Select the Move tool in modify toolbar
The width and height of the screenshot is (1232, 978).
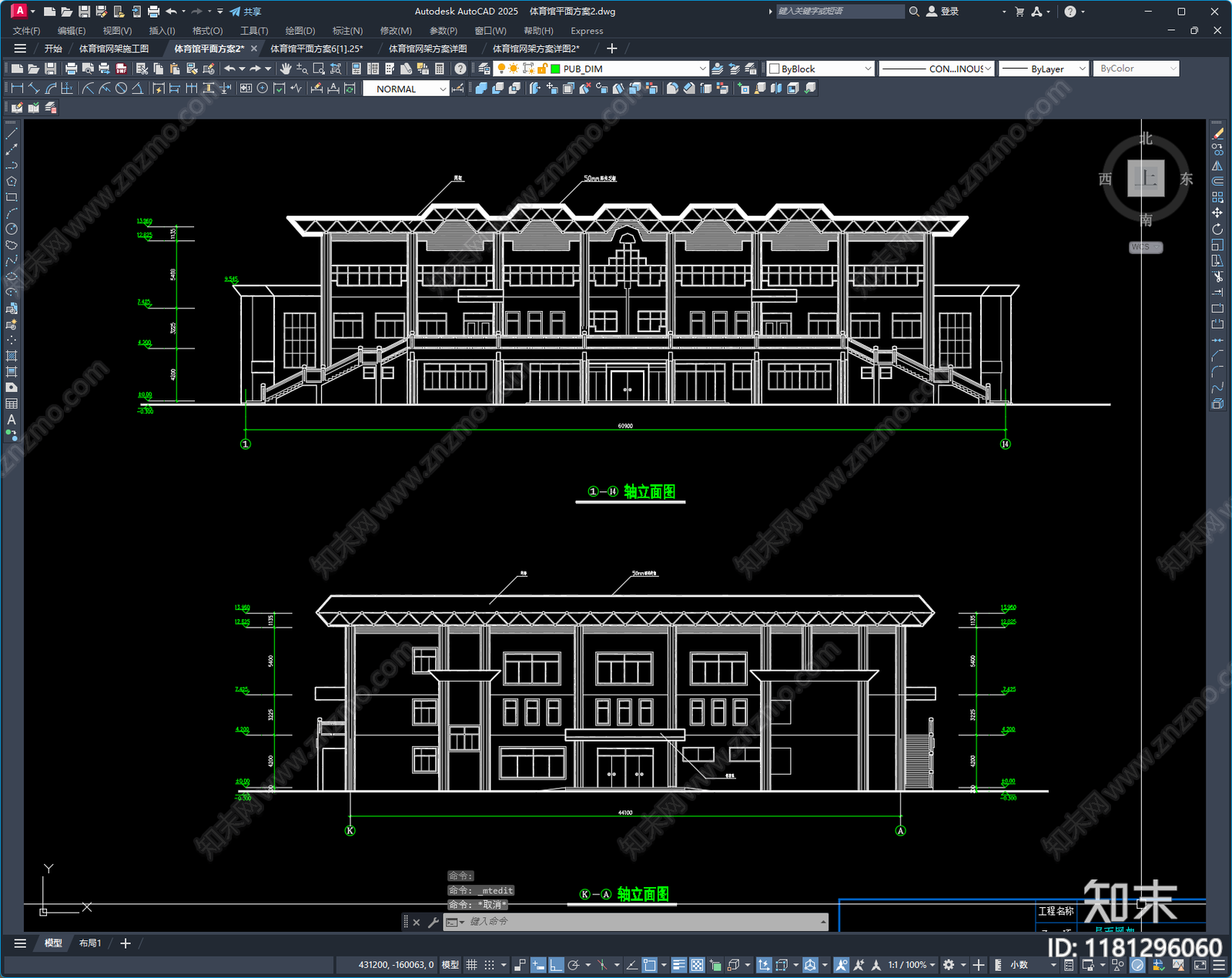tap(1217, 213)
